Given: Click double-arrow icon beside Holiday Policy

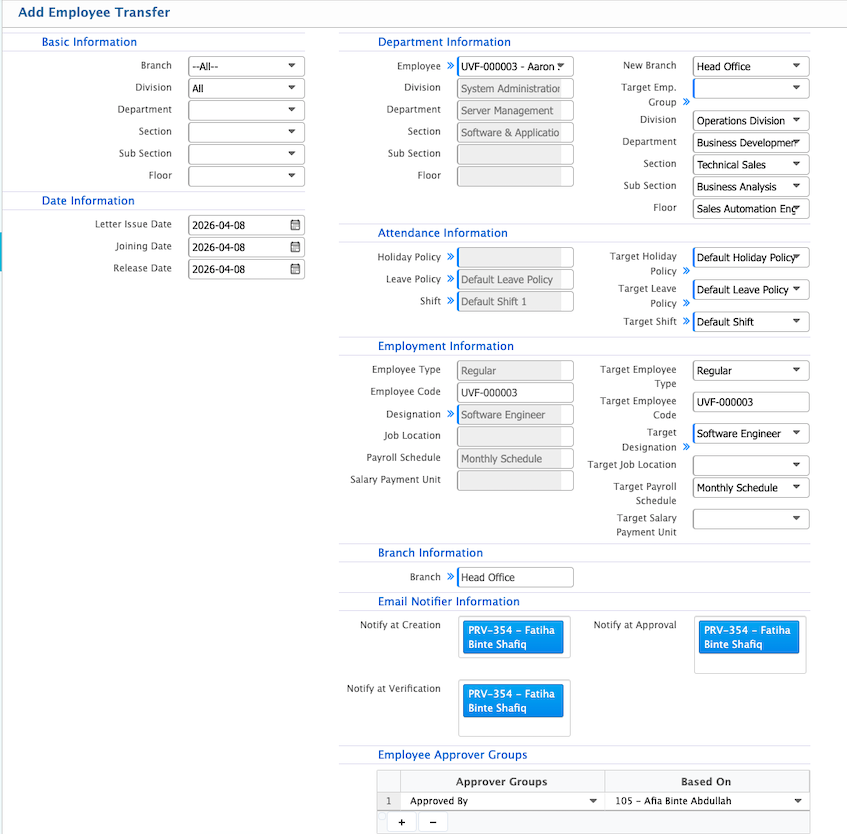Looking at the screenshot, I should pos(450,258).
